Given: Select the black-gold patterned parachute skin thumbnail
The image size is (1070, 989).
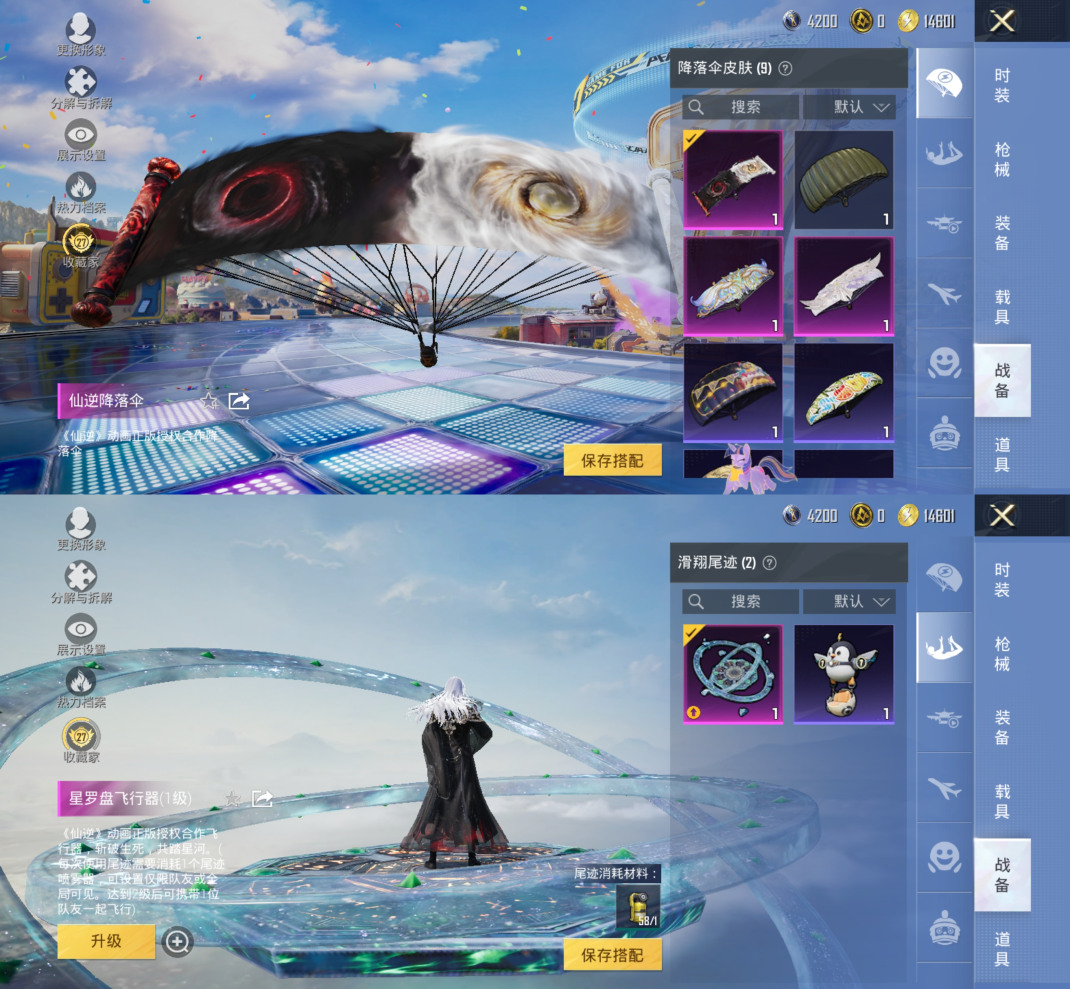Looking at the screenshot, I should point(733,392).
